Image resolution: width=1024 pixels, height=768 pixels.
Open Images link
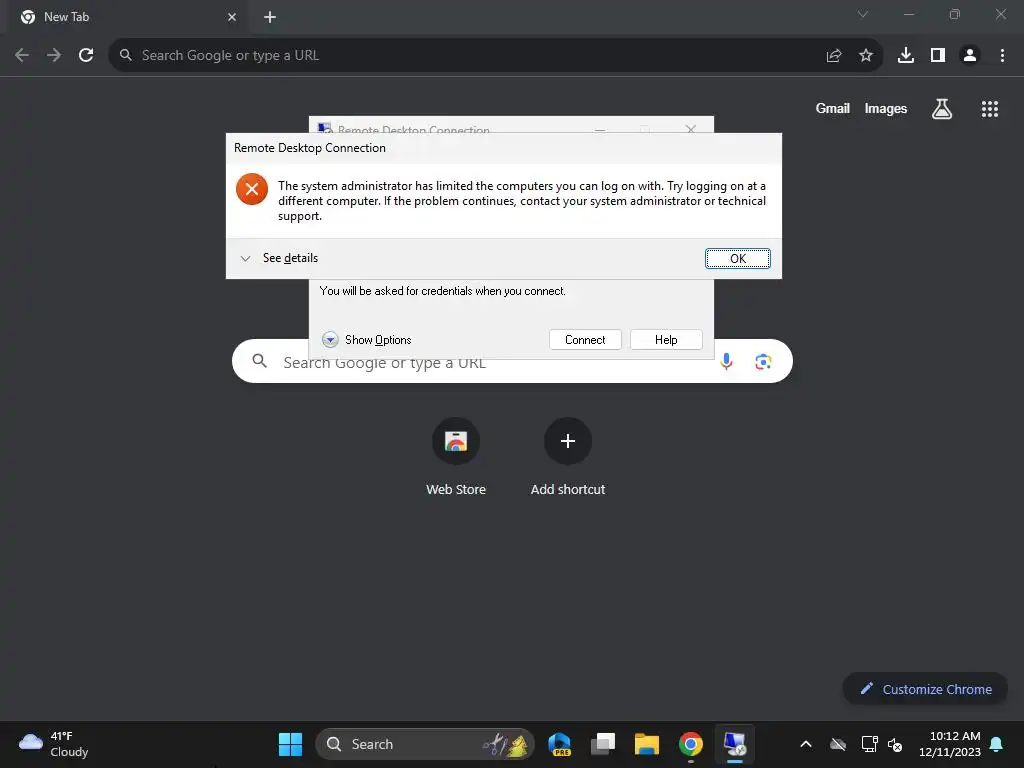click(886, 108)
